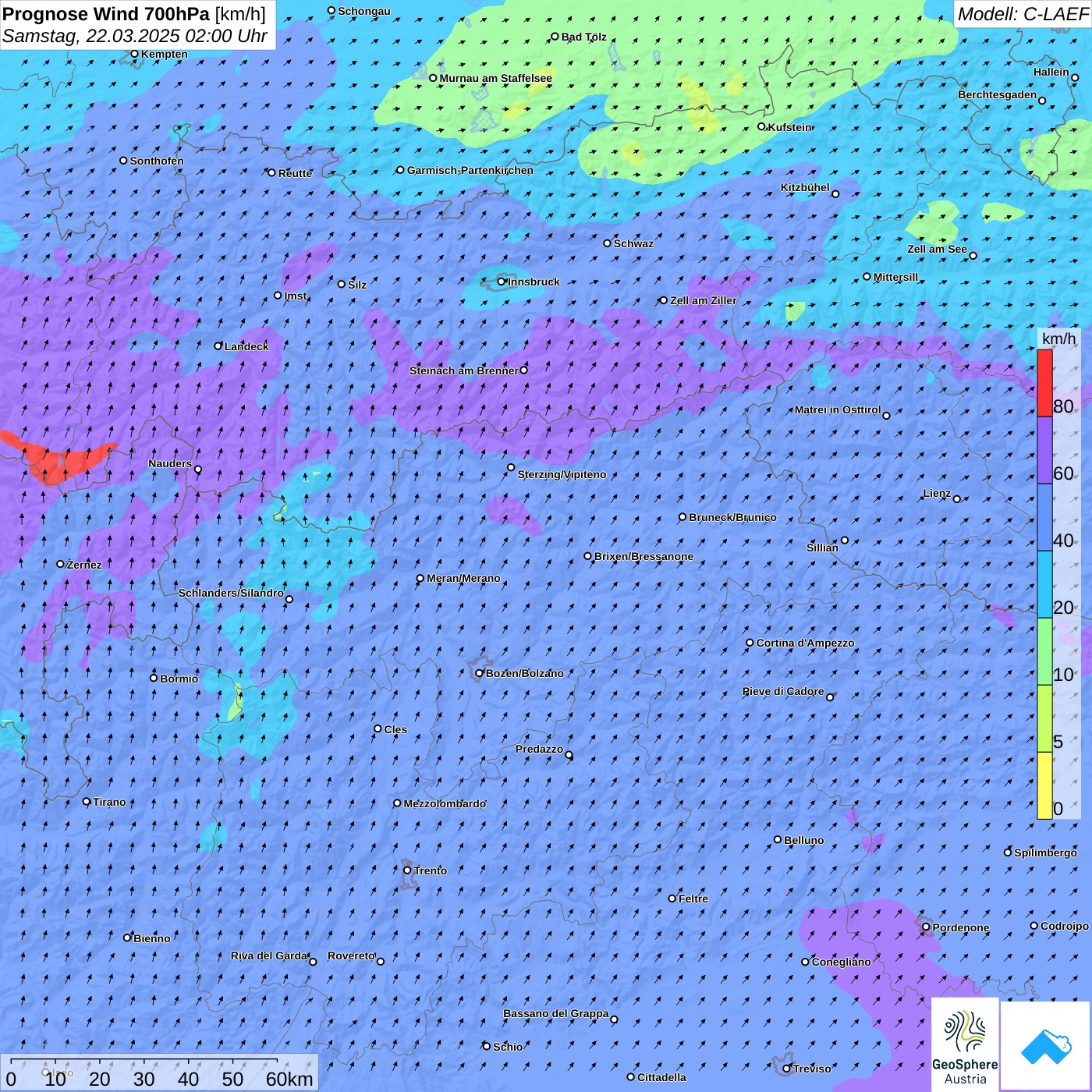
Task: Click the Reutte city label
Action: click(295, 173)
